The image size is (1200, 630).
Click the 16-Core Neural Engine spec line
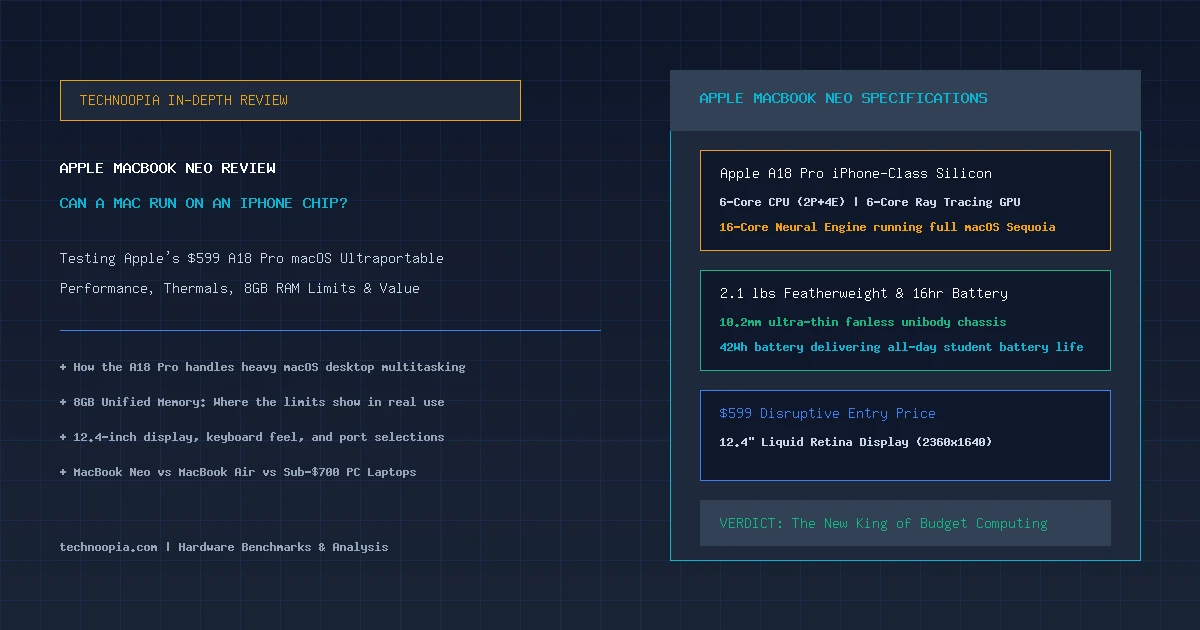pyautogui.click(x=887, y=227)
